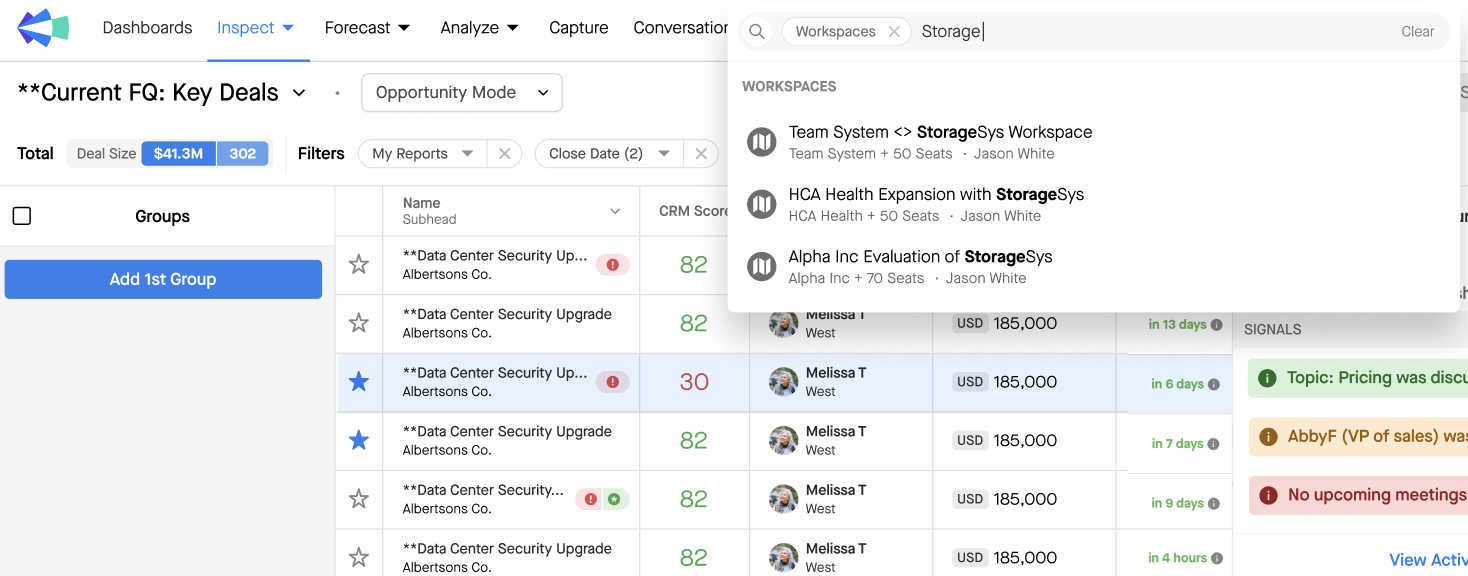This screenshot has height=576, width=1468.
Task: Clear the search query
Action: click(x=1417, y=32)
